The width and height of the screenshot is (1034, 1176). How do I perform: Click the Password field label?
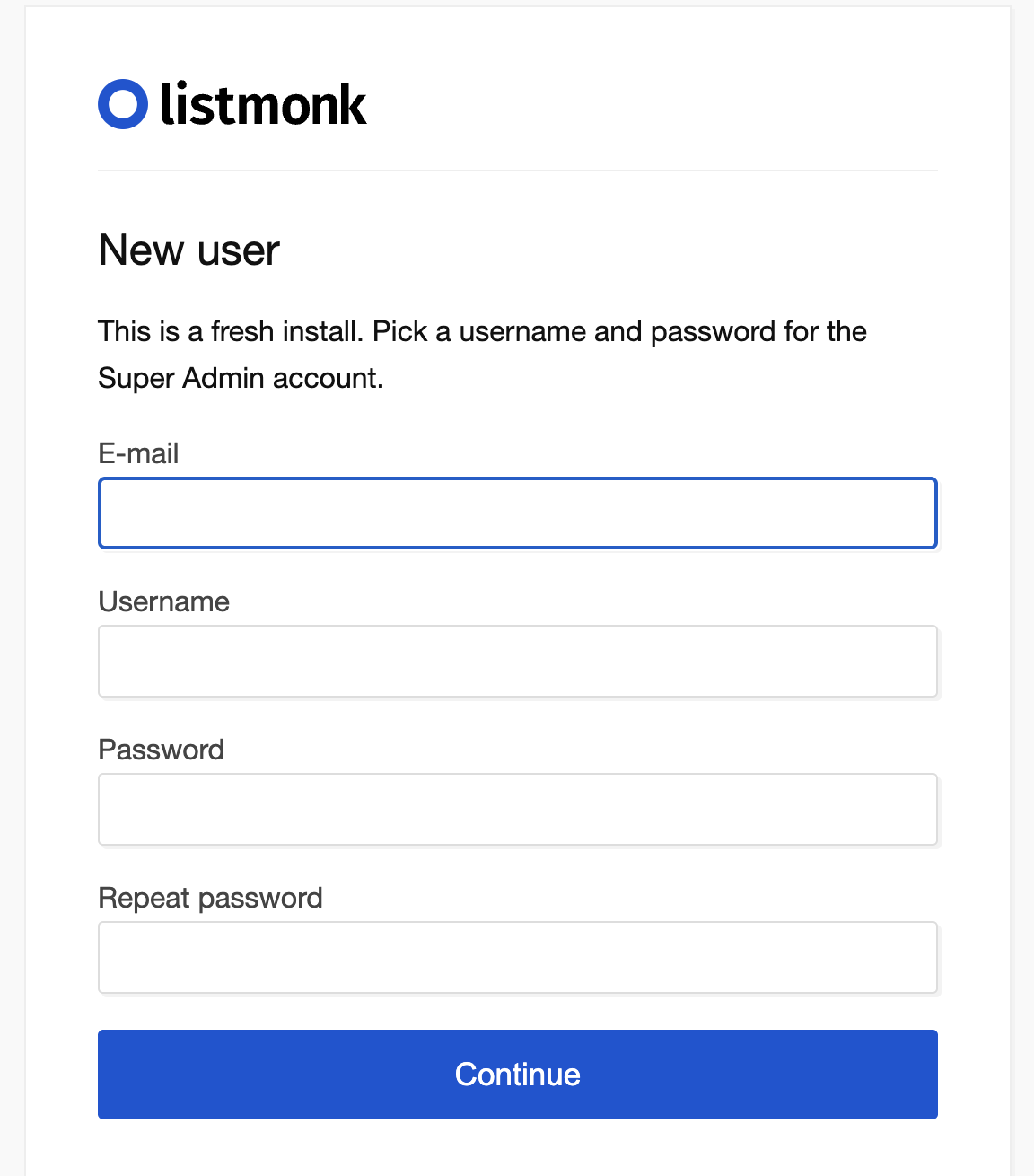[161, 750]
